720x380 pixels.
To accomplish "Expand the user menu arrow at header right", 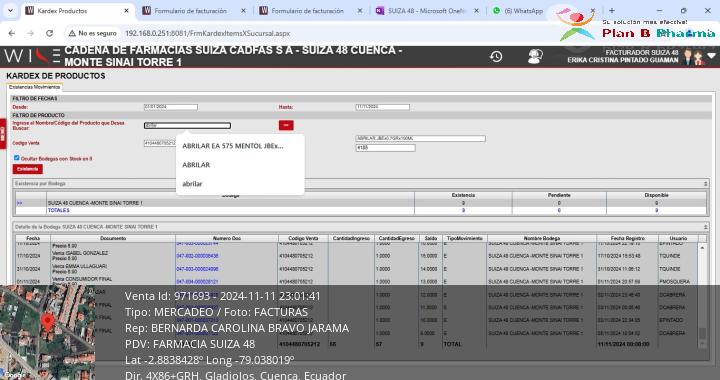I will tap(712, 56).
